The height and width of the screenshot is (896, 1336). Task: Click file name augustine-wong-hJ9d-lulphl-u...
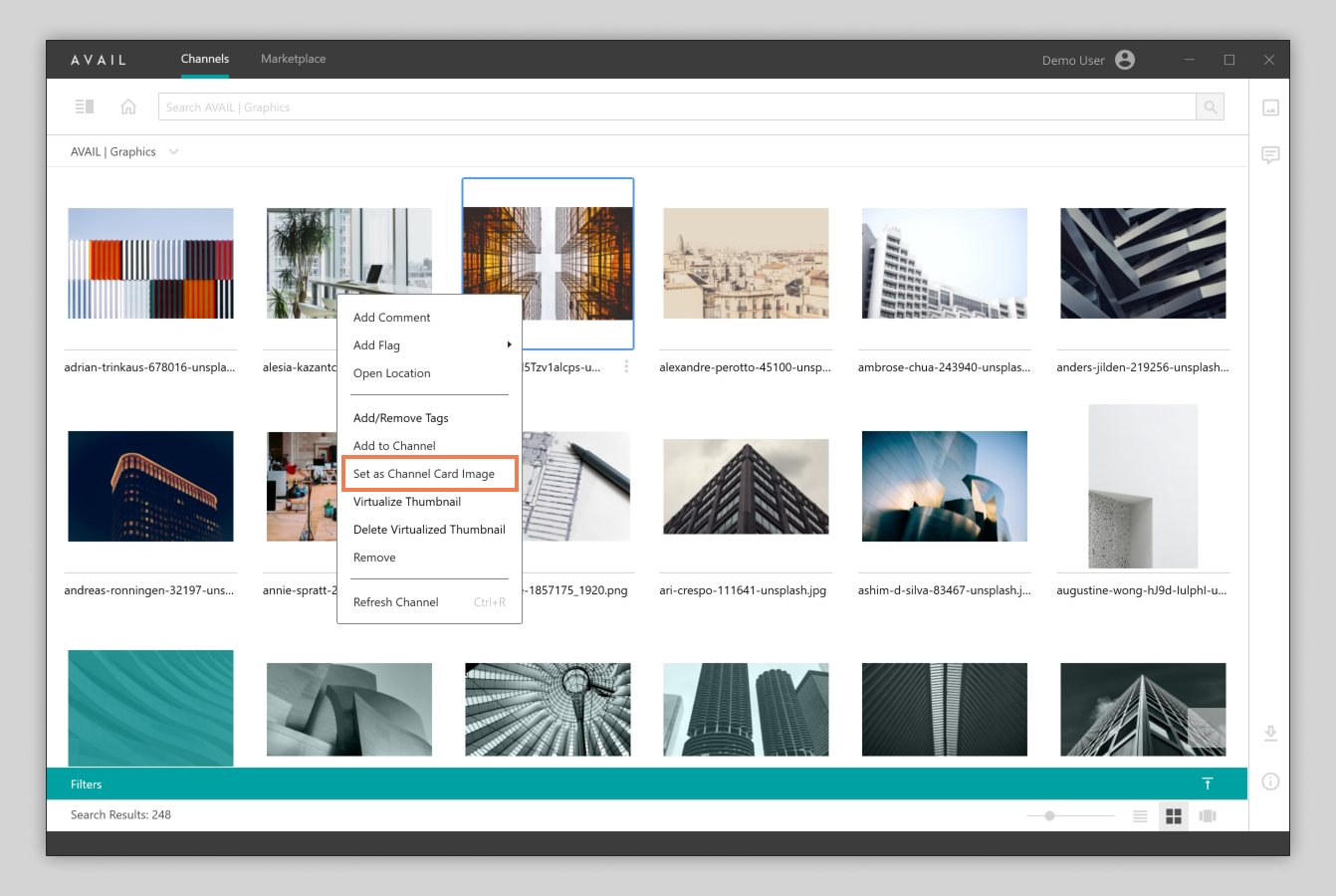[1142, 590]
